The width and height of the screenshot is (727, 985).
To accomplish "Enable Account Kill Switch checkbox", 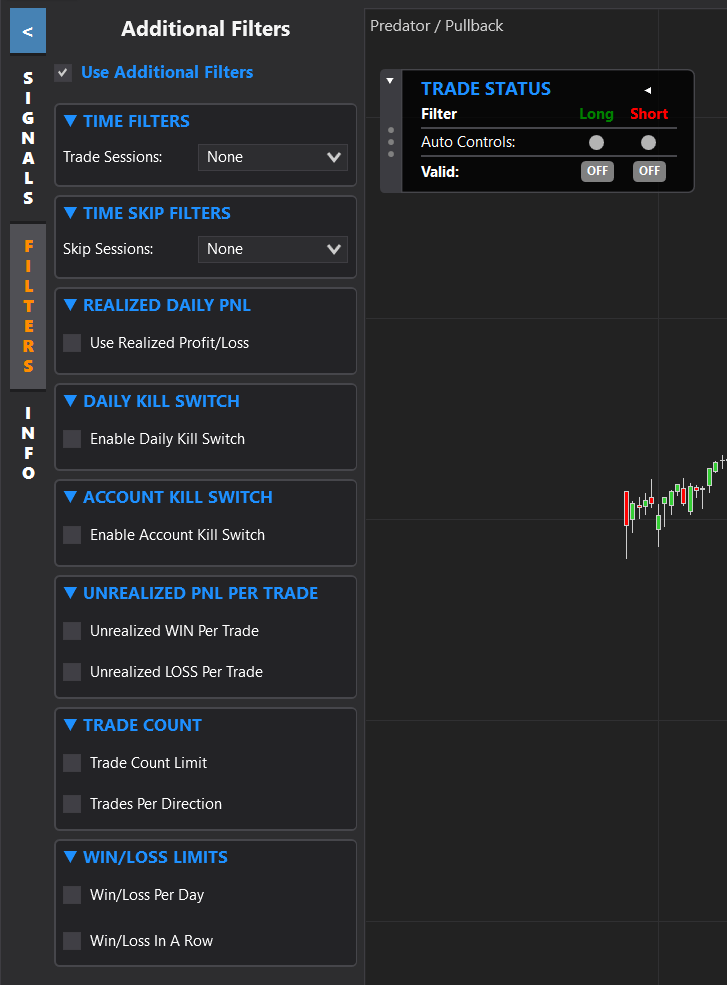I will click(x=72, y=535).
